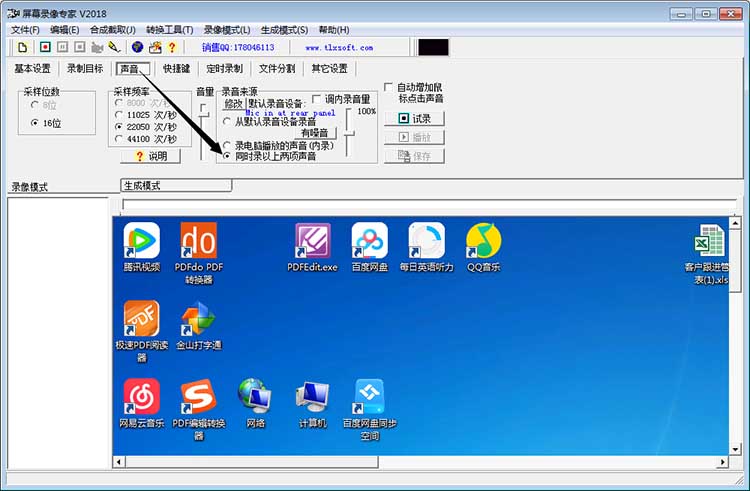
Task: Click the 试录 test record button
Action: coord(415,118)
